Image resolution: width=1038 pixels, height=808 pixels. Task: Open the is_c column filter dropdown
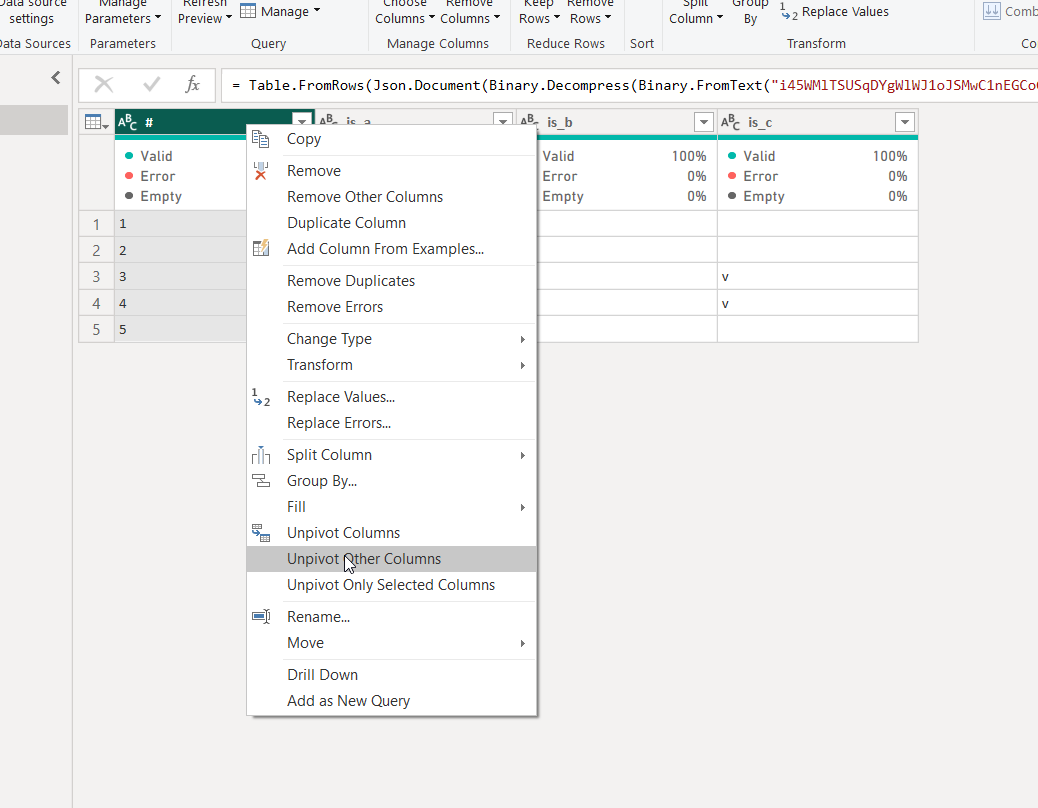tap(905, 122)
